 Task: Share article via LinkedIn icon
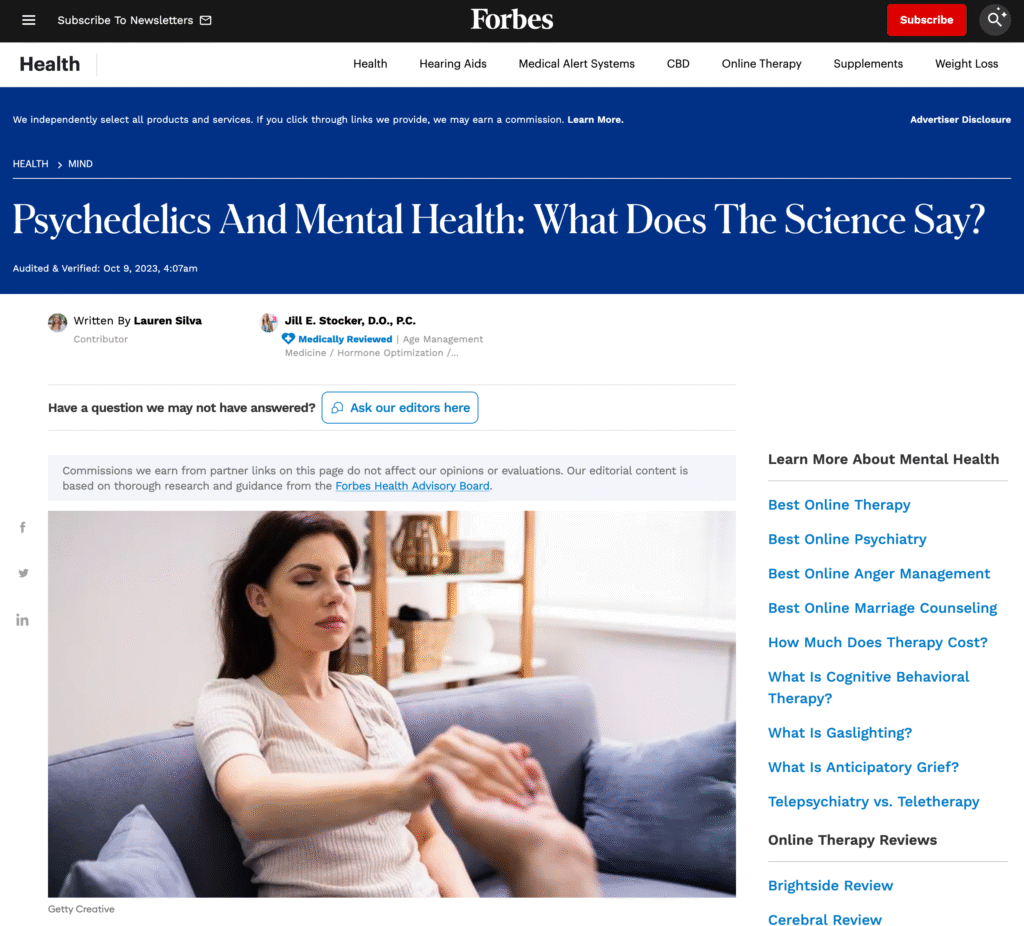22,620
